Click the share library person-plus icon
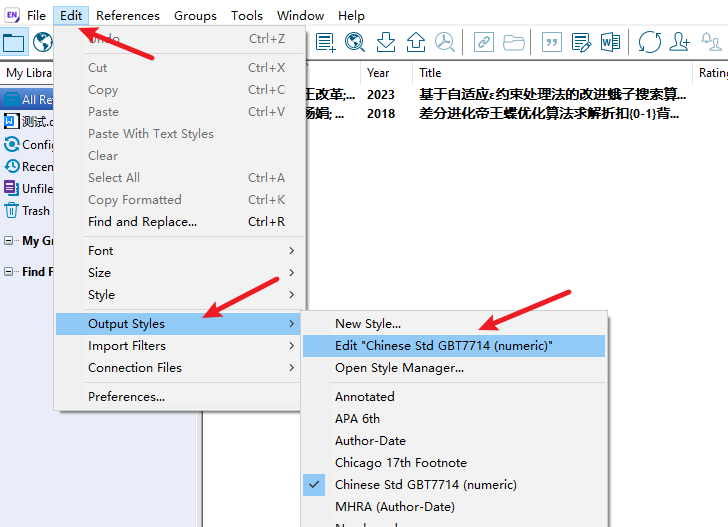The width and height of the screenshot is (728, 527). tap(679, 42)
